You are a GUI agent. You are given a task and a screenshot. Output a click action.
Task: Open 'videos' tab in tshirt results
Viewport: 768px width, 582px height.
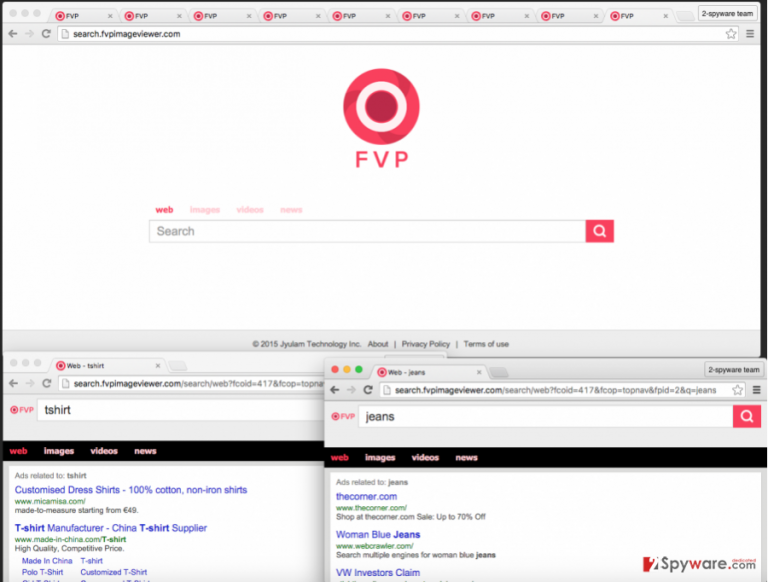[x=104, y=451]
